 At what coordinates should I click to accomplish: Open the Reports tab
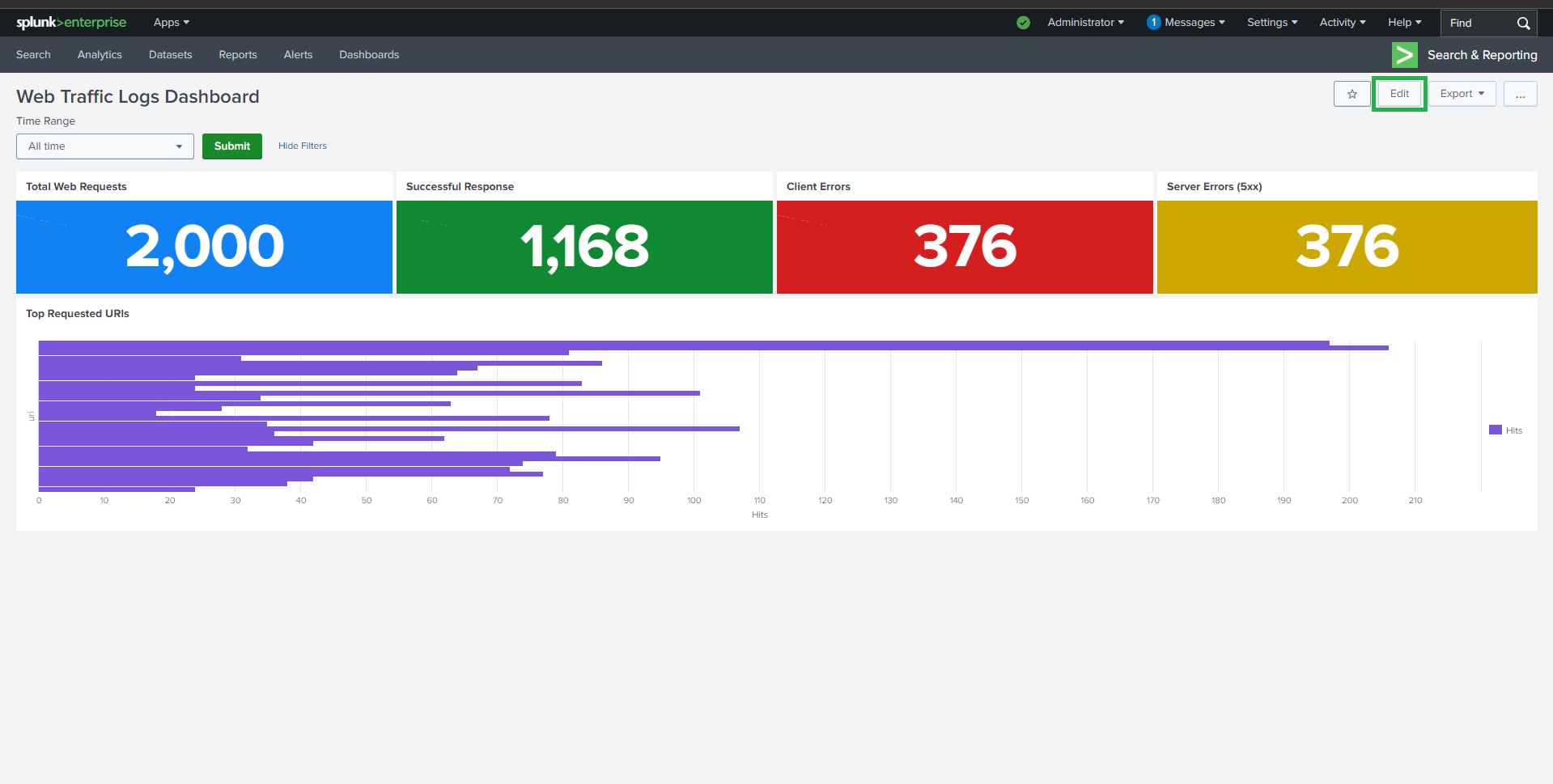(x=238, y=55)
